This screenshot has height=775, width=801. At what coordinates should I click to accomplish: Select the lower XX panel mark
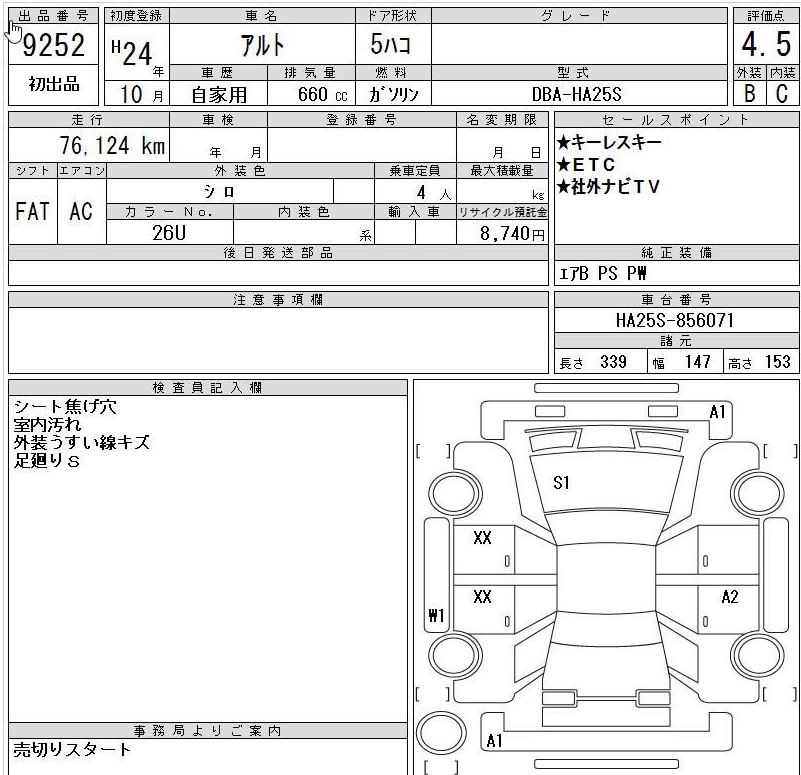pos(482,596)
